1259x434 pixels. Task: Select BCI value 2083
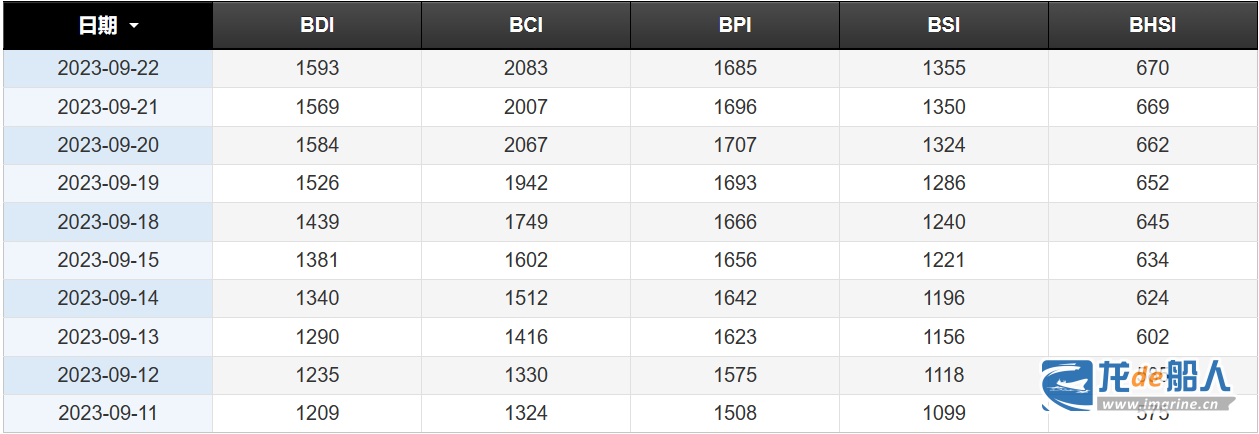[x=526, y=69]
